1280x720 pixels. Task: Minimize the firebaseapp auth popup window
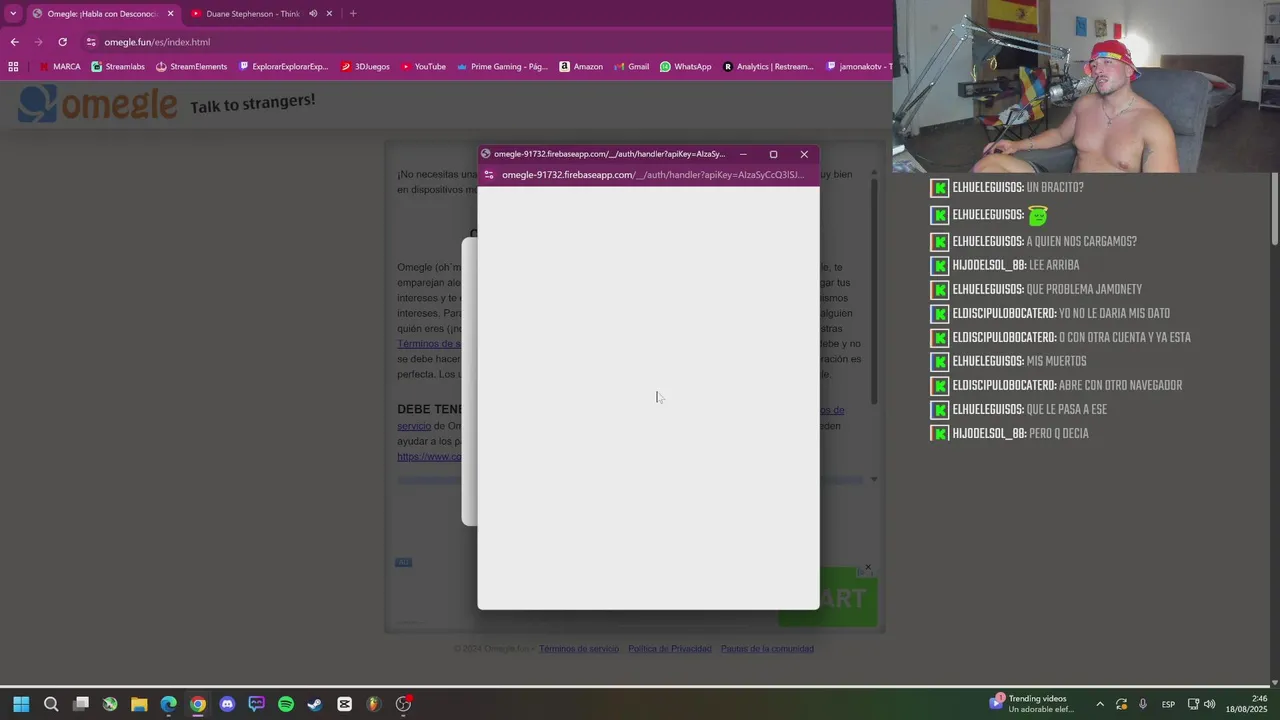(743, 154)
